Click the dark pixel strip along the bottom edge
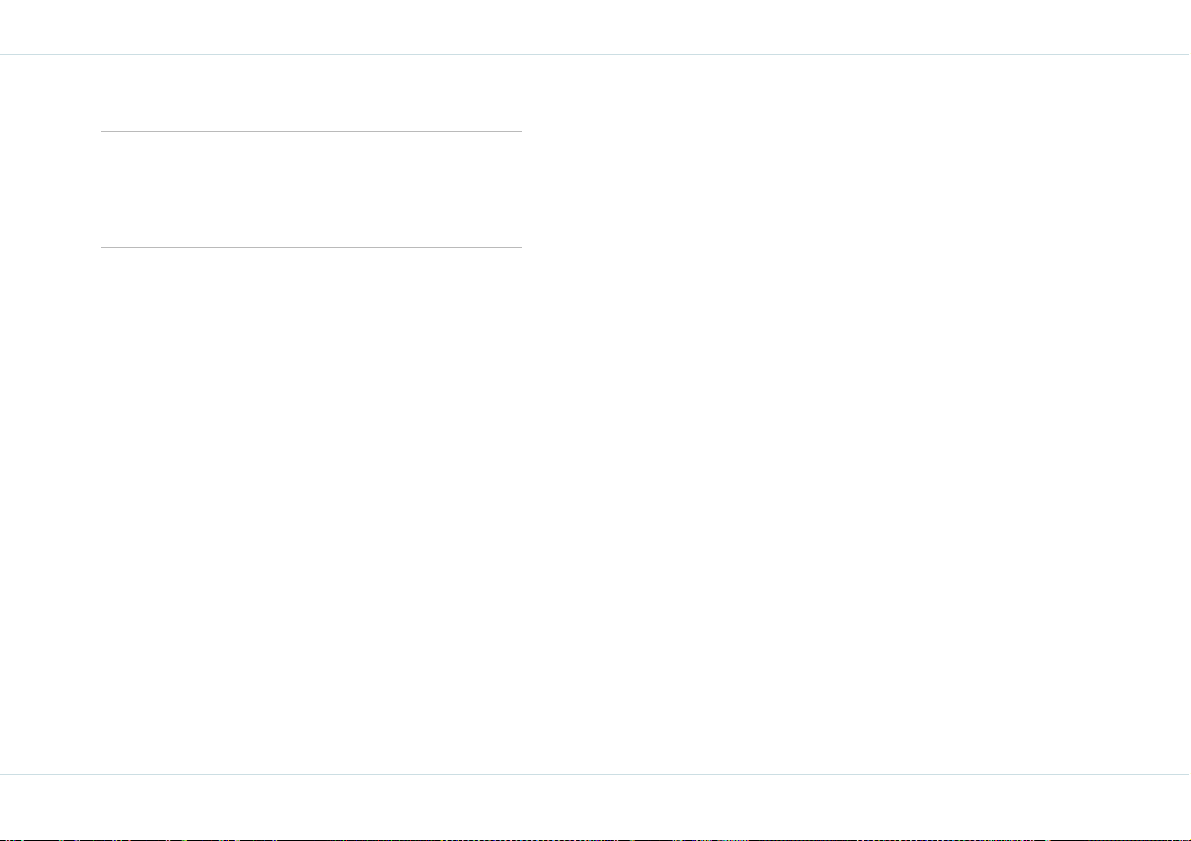 [x=596, y=839]
